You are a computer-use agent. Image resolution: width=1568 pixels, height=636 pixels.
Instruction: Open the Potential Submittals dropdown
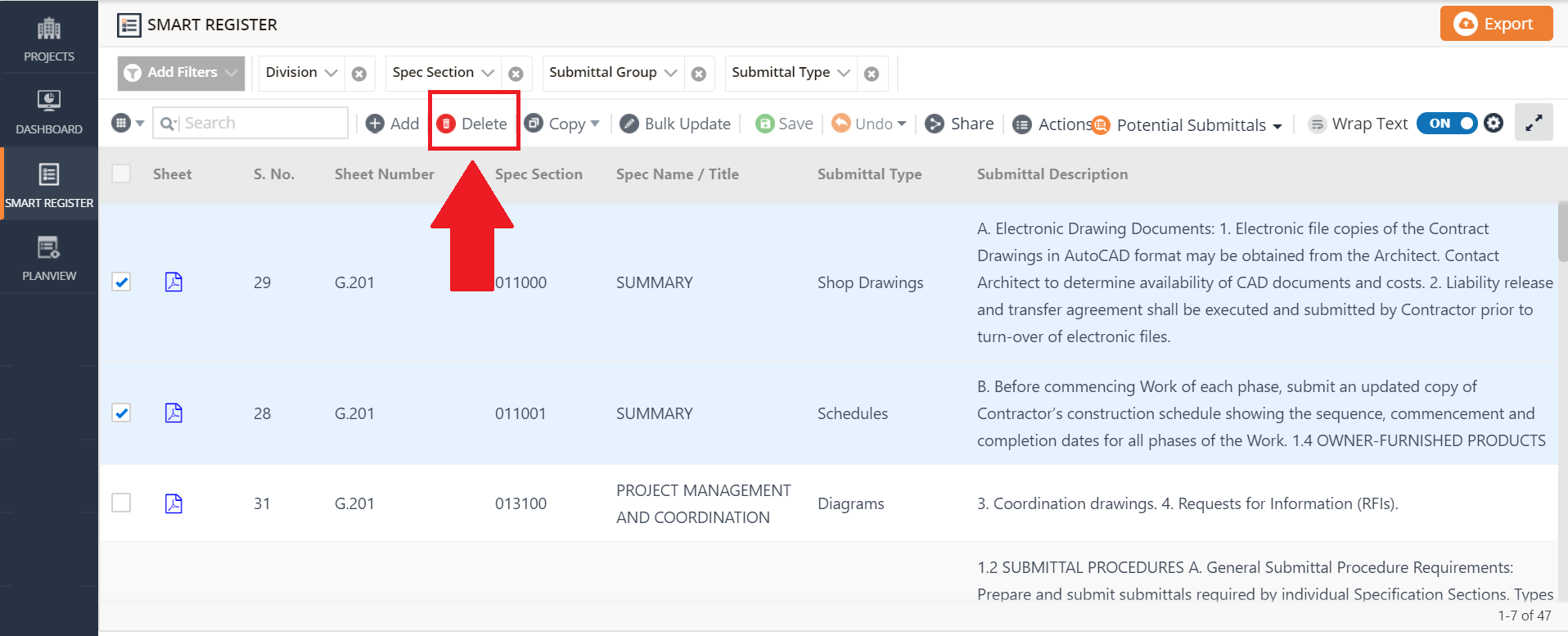(1188, 125)
